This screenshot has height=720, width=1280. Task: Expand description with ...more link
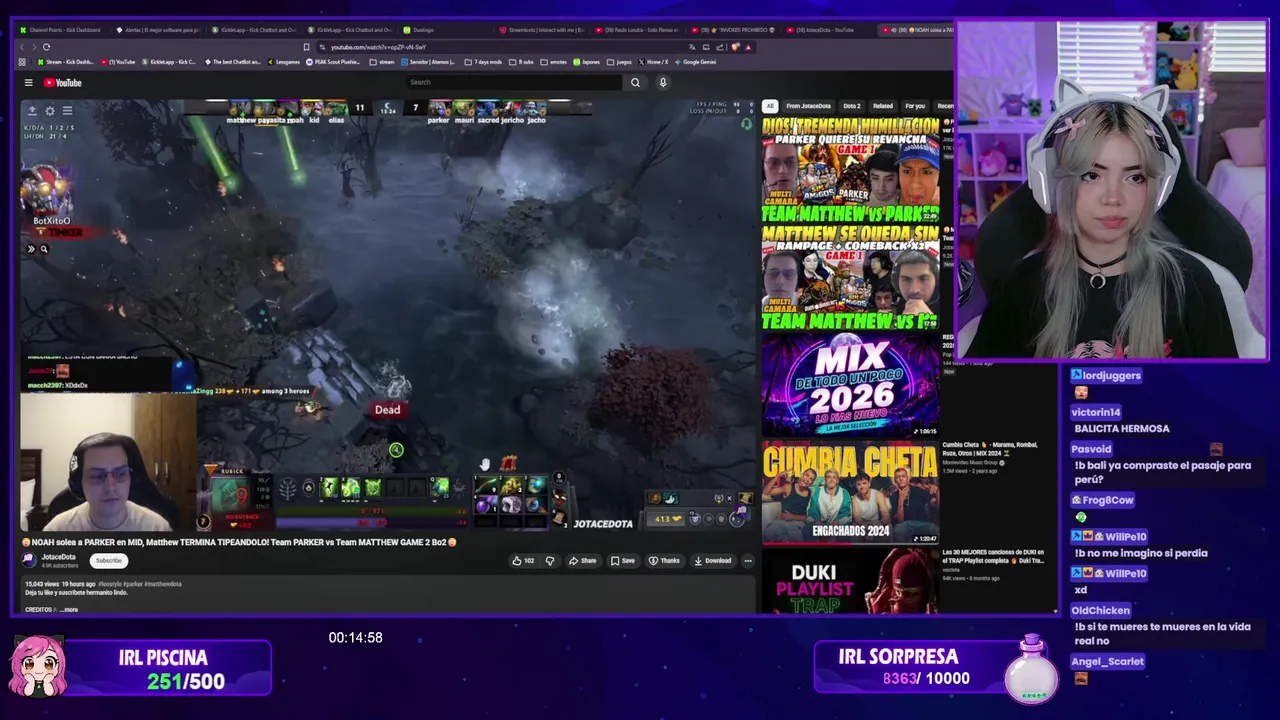pos(68,610)
